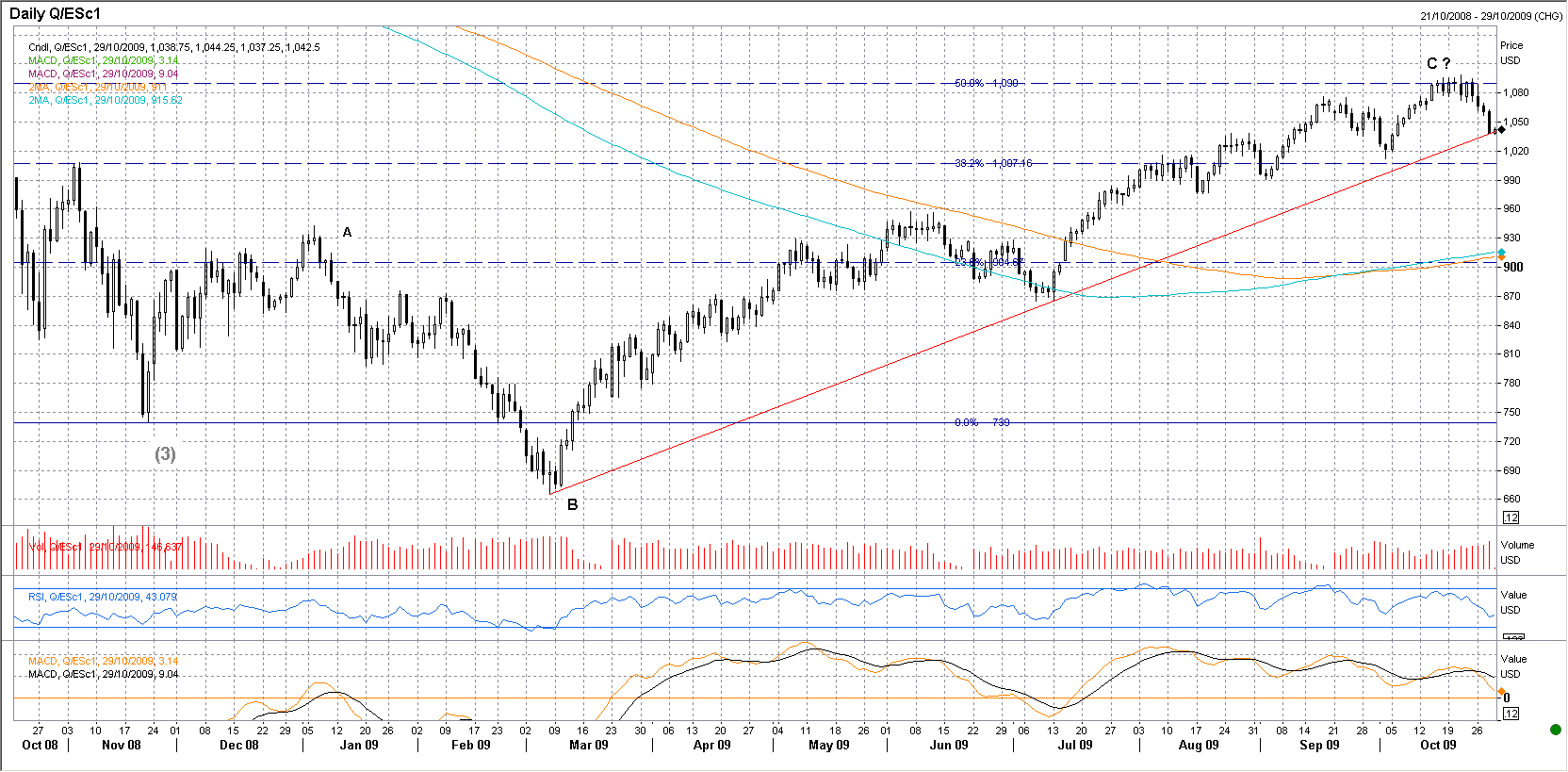This screenshot has width=1568, height=772.
Task: Click the Price USD axis title
Action: tap(1511, 53)
